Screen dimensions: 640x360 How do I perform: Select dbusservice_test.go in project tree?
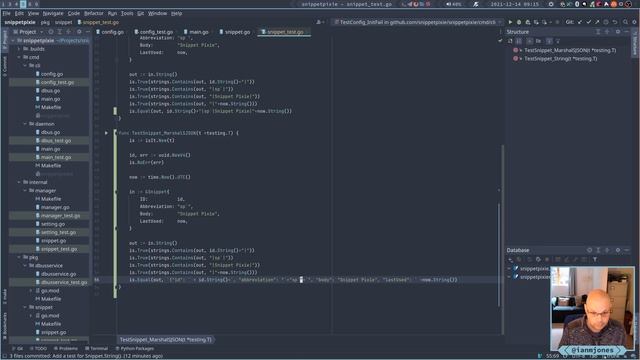64,282
